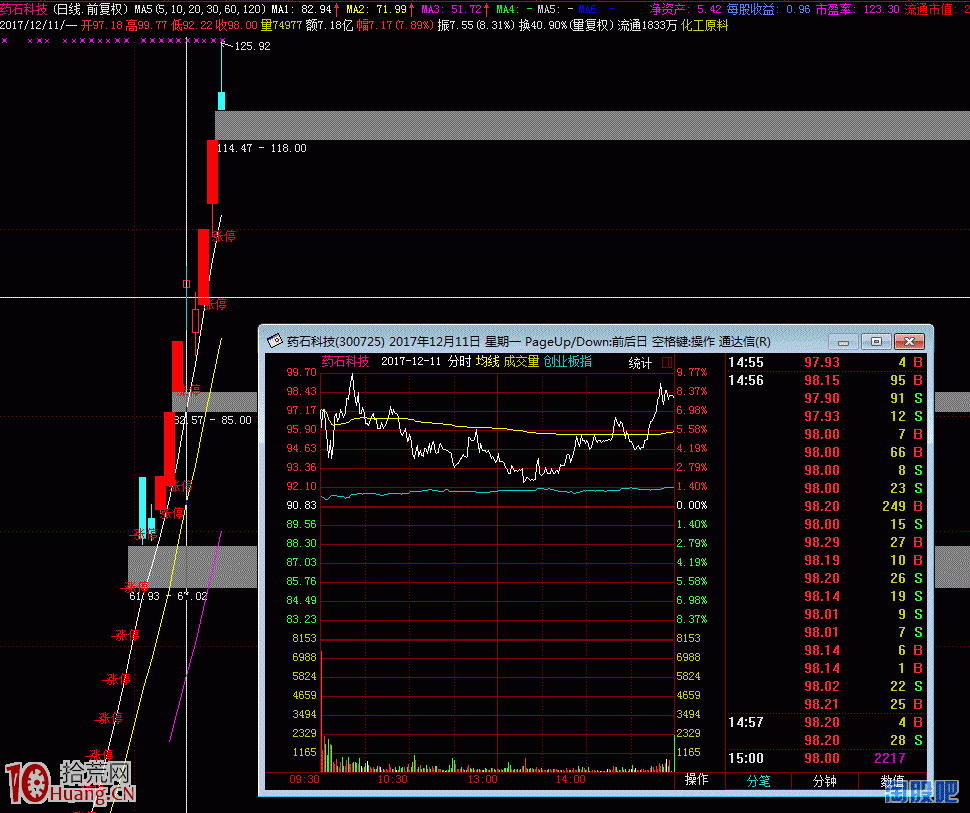
Task: Switch to the 分笔 tab
Action: coord(758,781)
